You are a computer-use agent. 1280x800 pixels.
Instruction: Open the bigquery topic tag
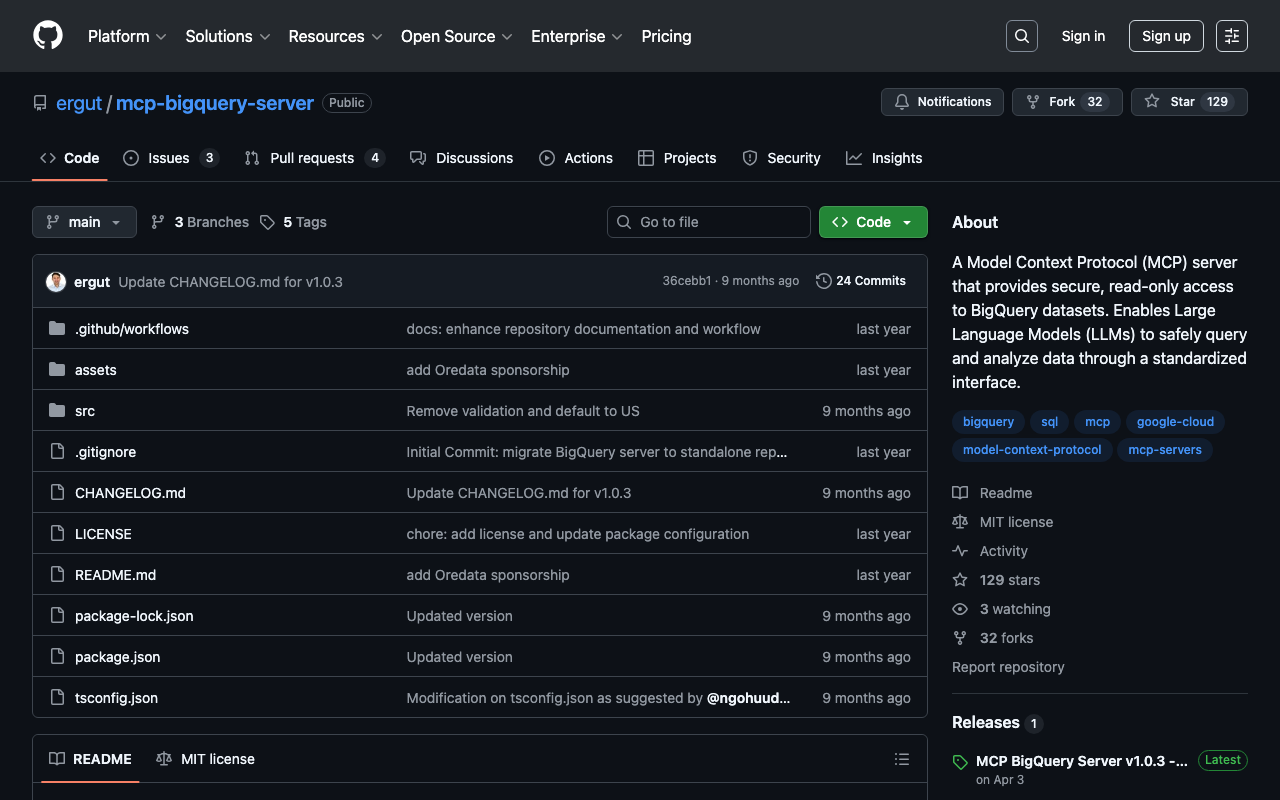988,422
